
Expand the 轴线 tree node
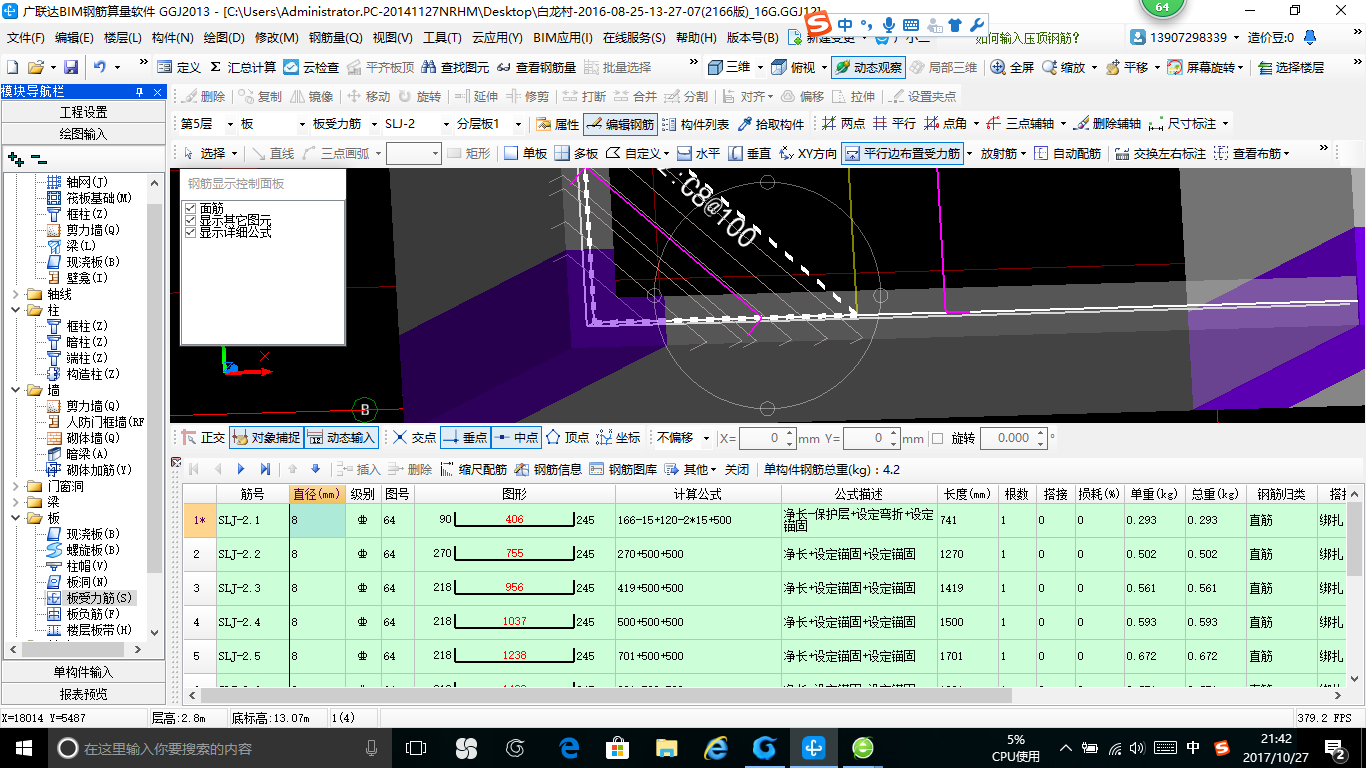(x=15, y=294)
